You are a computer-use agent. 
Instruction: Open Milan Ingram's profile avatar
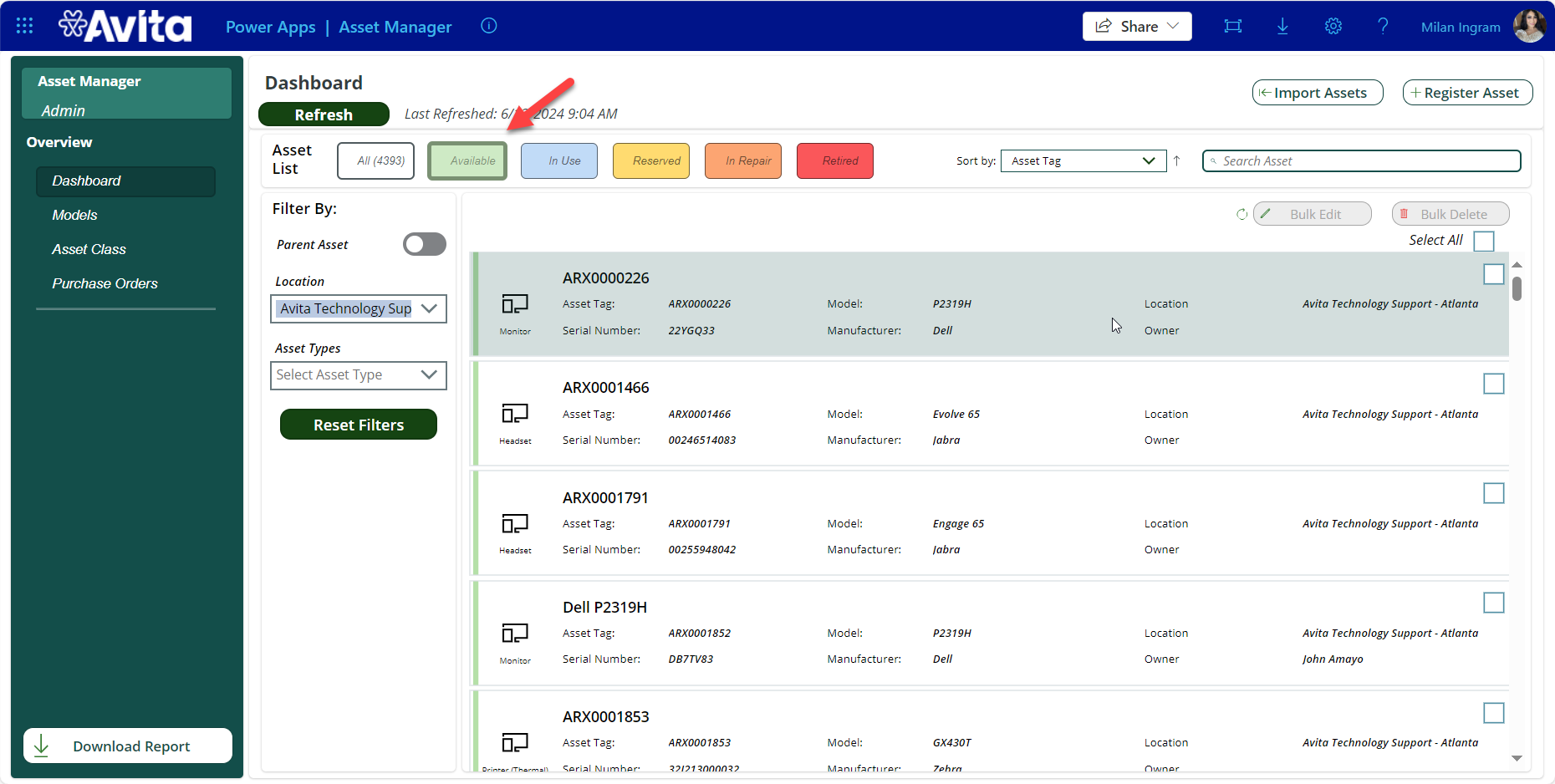(1530, 26)
